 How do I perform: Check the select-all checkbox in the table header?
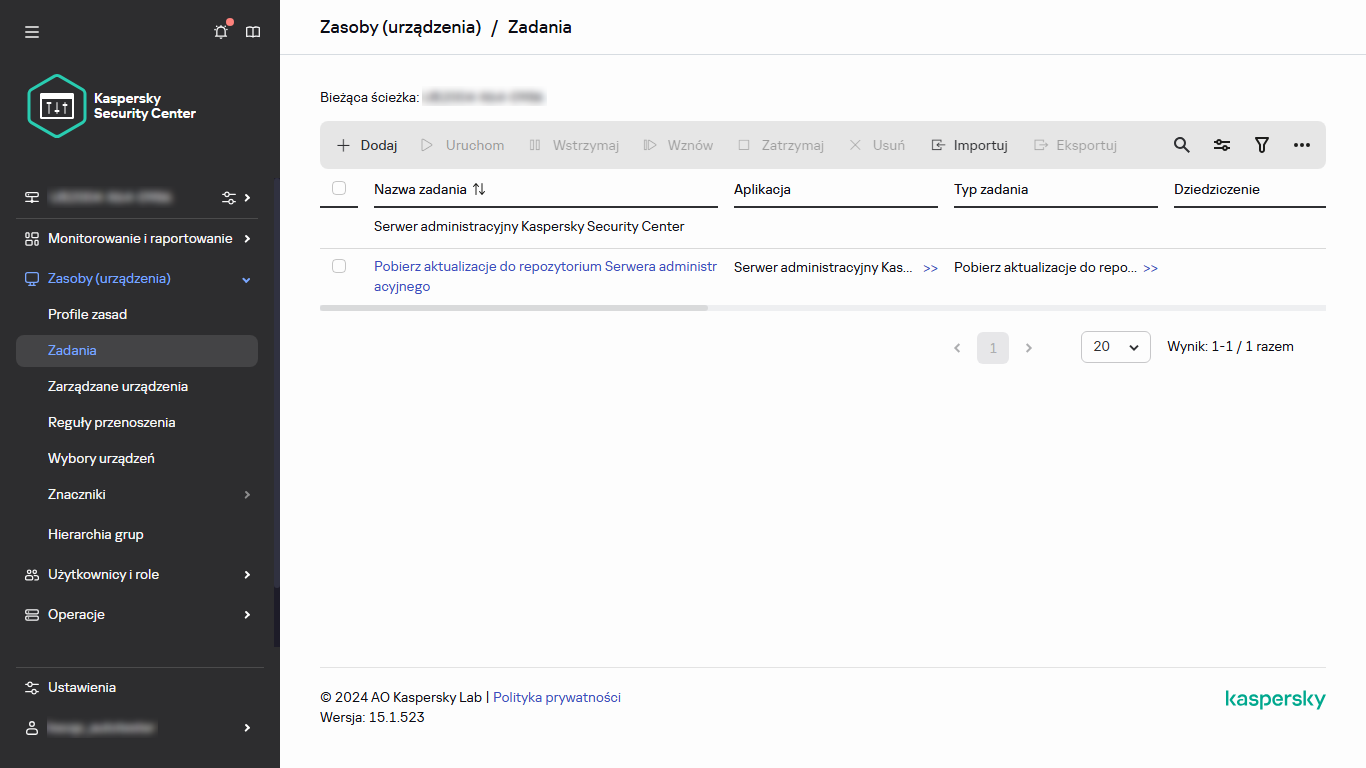[338, 187]
